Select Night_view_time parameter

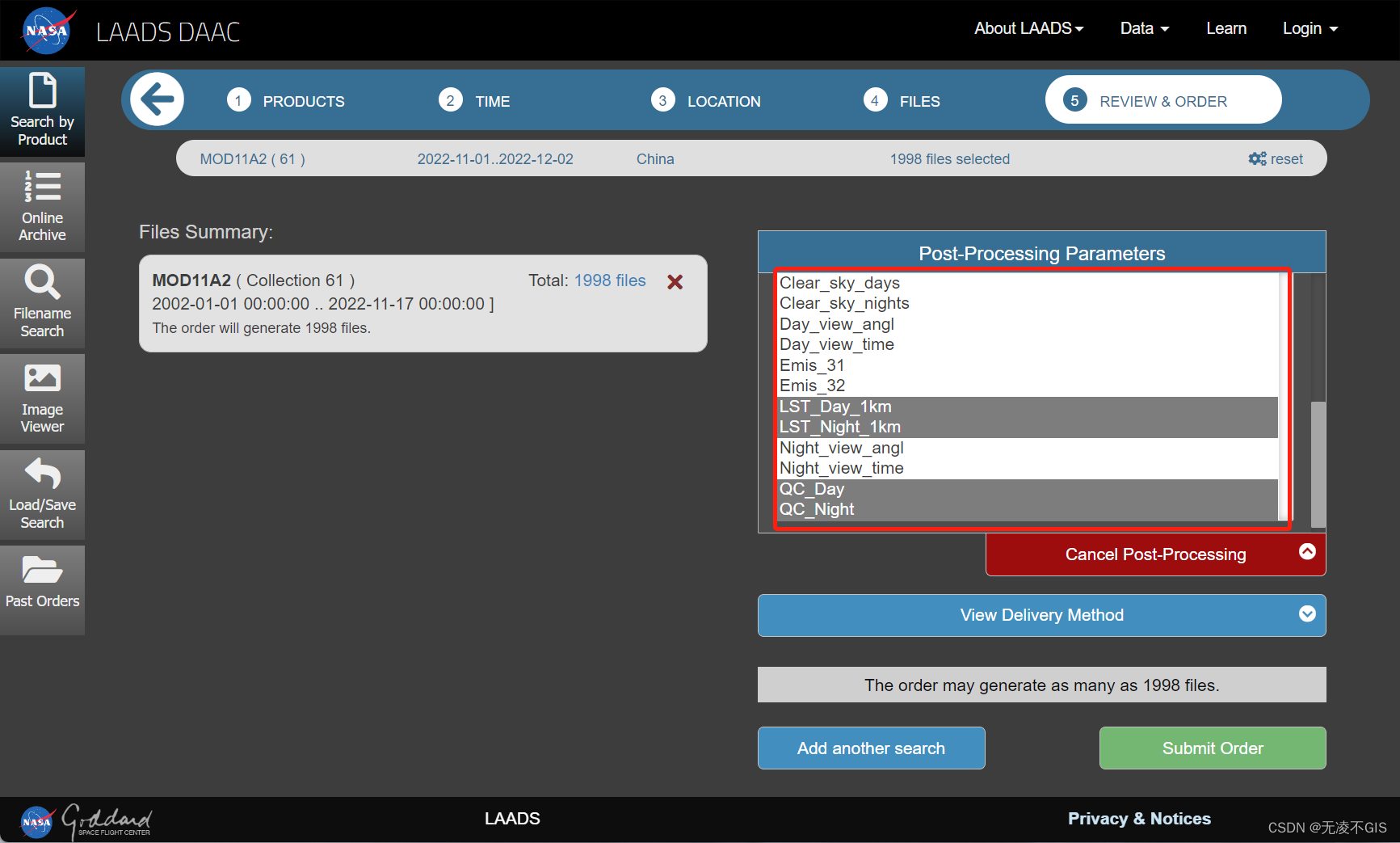[x=1028, y=468]
